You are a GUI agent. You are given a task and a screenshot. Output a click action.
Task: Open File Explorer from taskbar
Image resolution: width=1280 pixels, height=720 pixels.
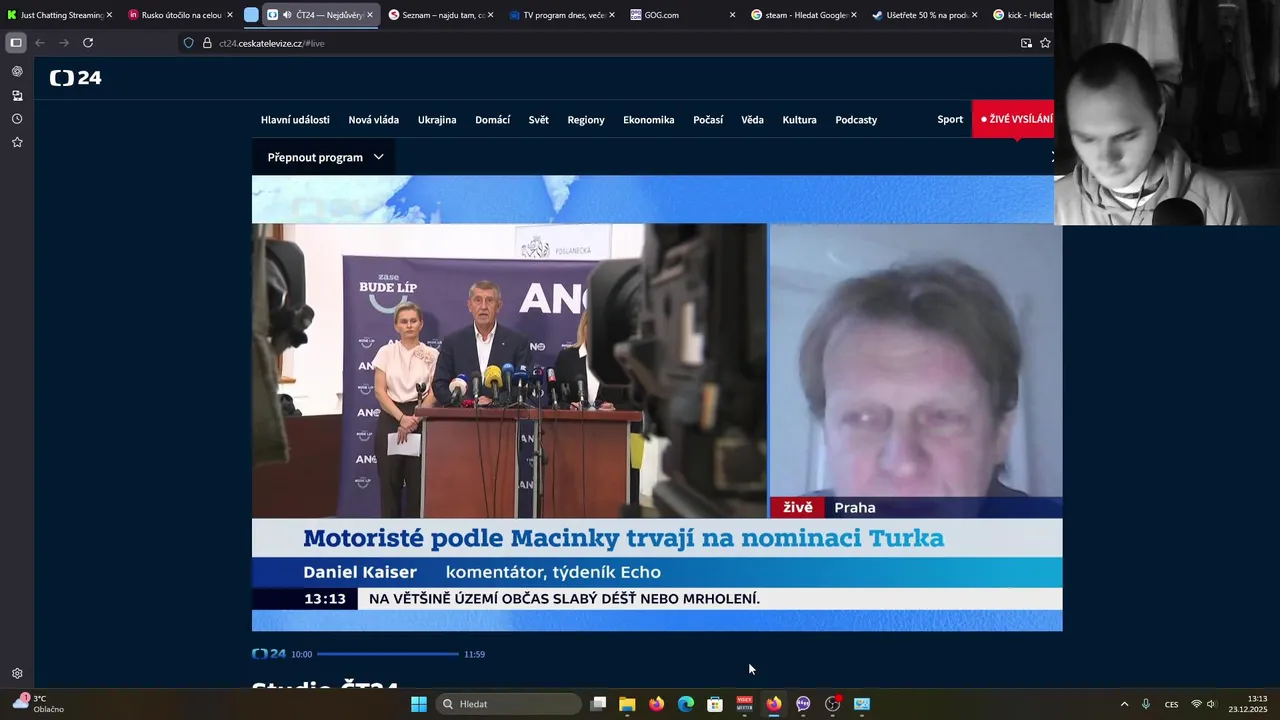[x=627, y=704]
